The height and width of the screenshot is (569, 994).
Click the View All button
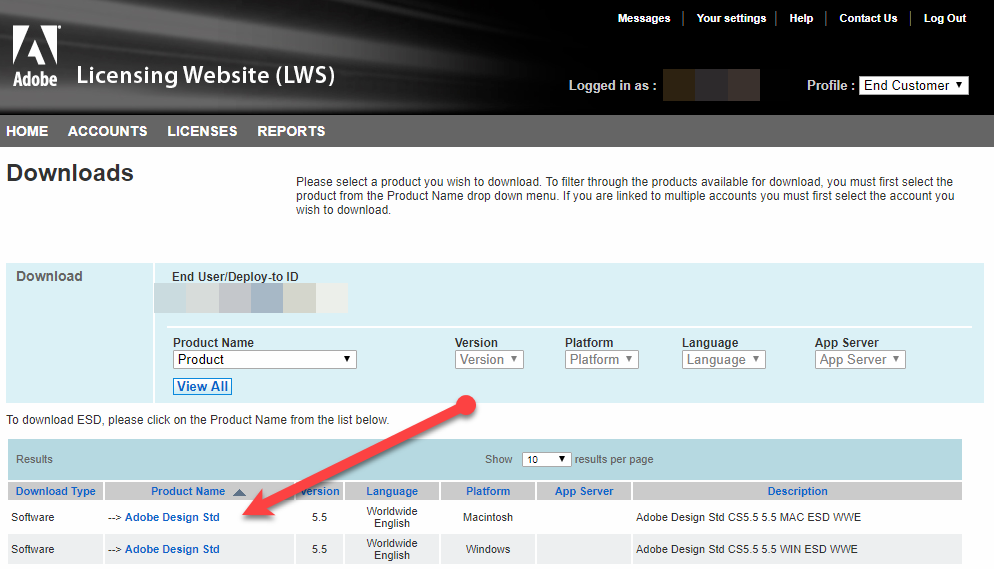202,387
